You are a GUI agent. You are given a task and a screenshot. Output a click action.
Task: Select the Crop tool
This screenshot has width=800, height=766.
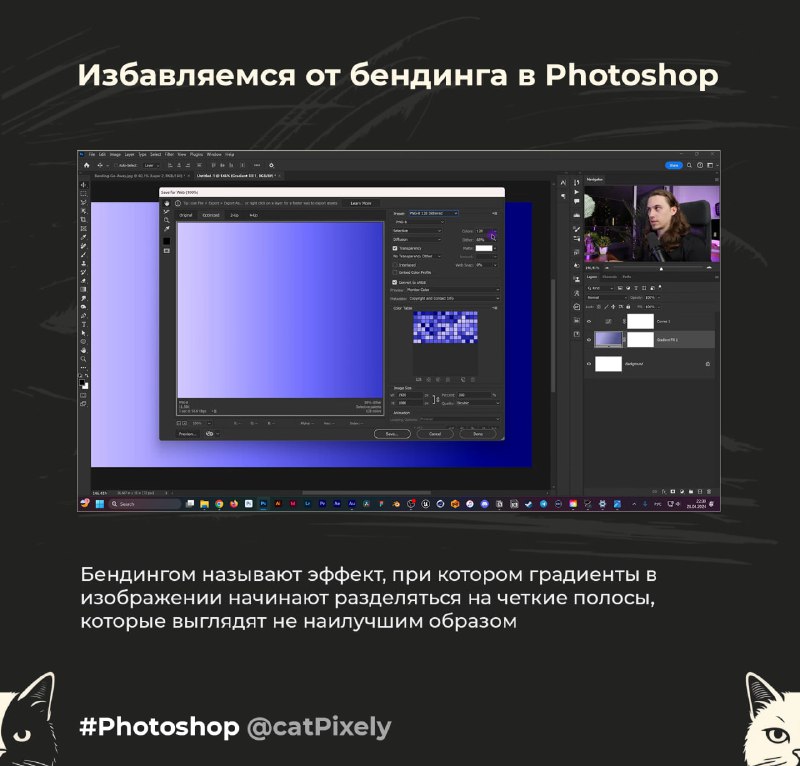(x=83, y=219)
